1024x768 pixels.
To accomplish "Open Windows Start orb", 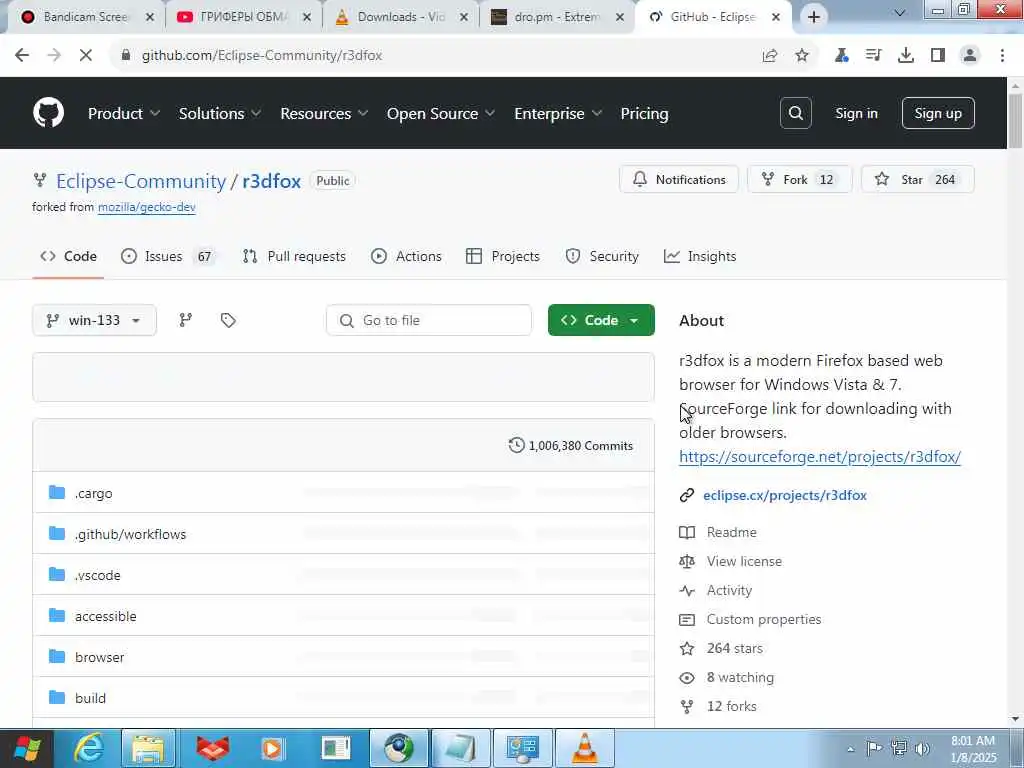I will point(27,748).
